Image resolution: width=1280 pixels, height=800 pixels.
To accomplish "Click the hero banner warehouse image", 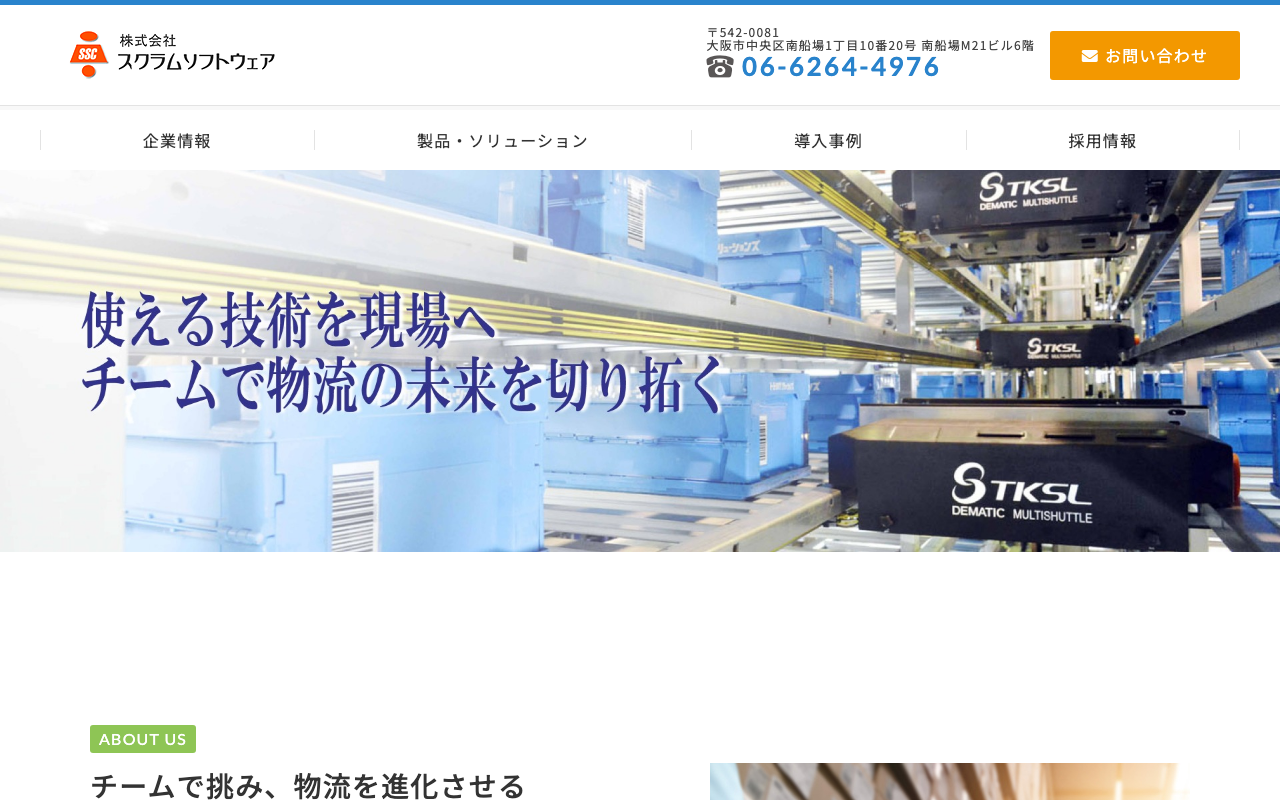I will [640, 361].
